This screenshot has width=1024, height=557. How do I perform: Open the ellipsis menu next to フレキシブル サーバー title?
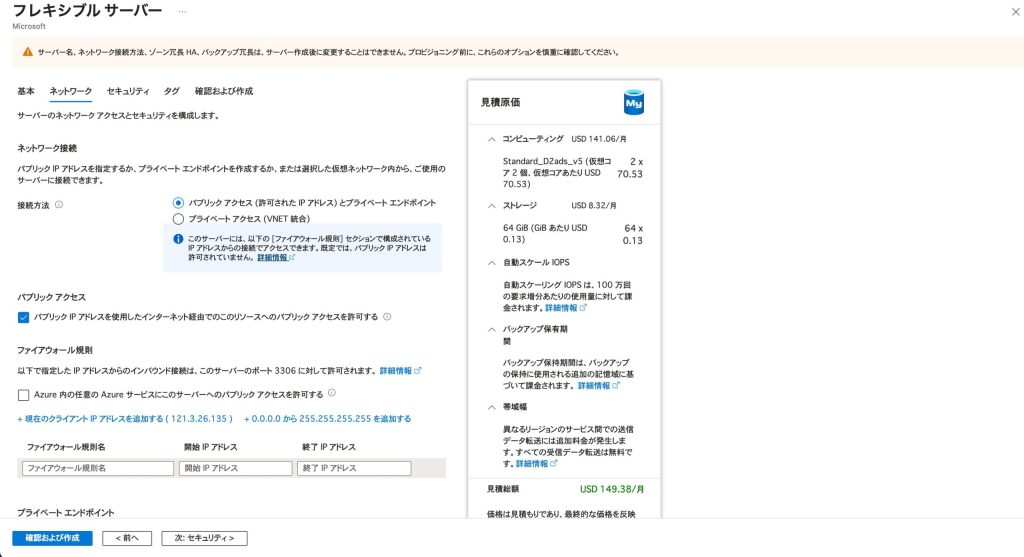[x=181, y=10]
